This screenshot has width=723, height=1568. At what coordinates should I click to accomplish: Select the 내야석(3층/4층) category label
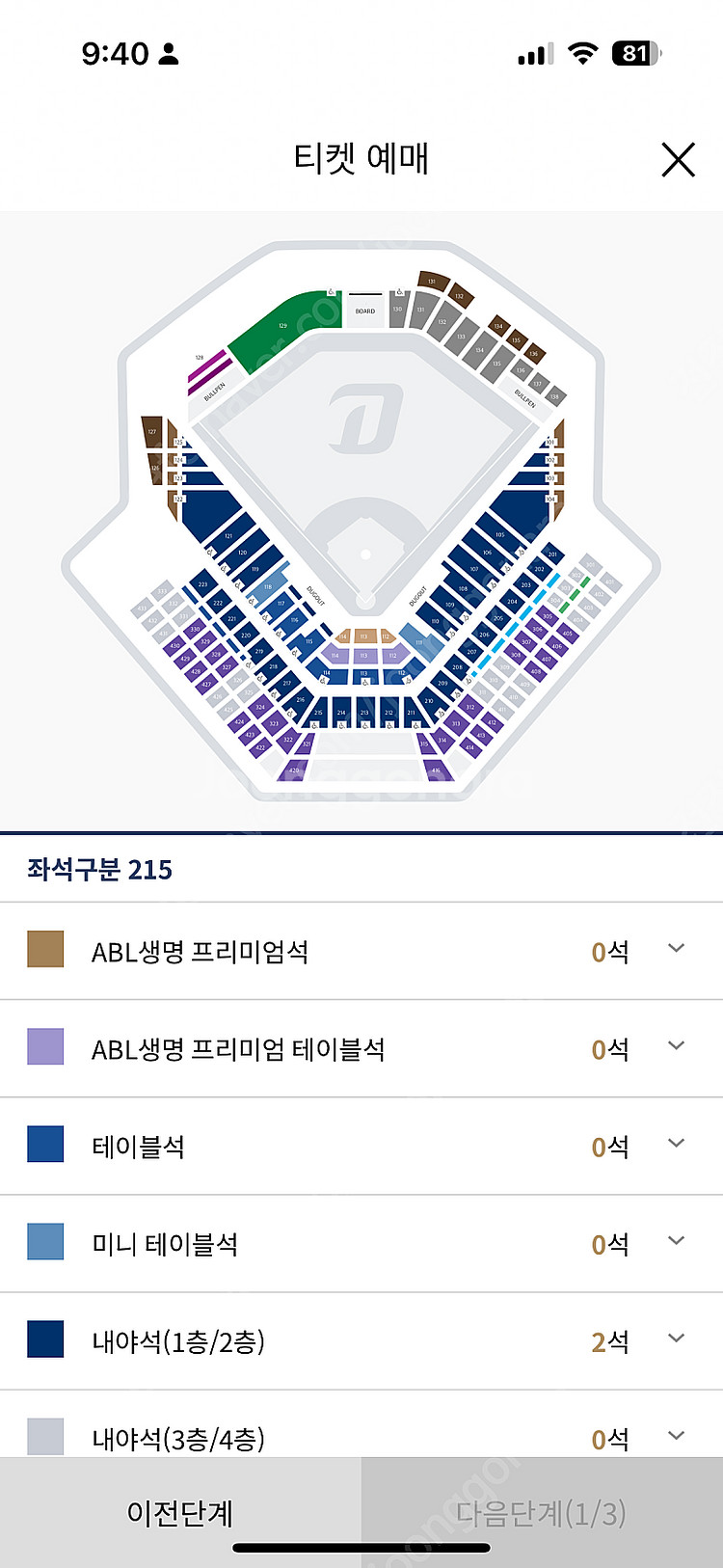click(178, 1439)
